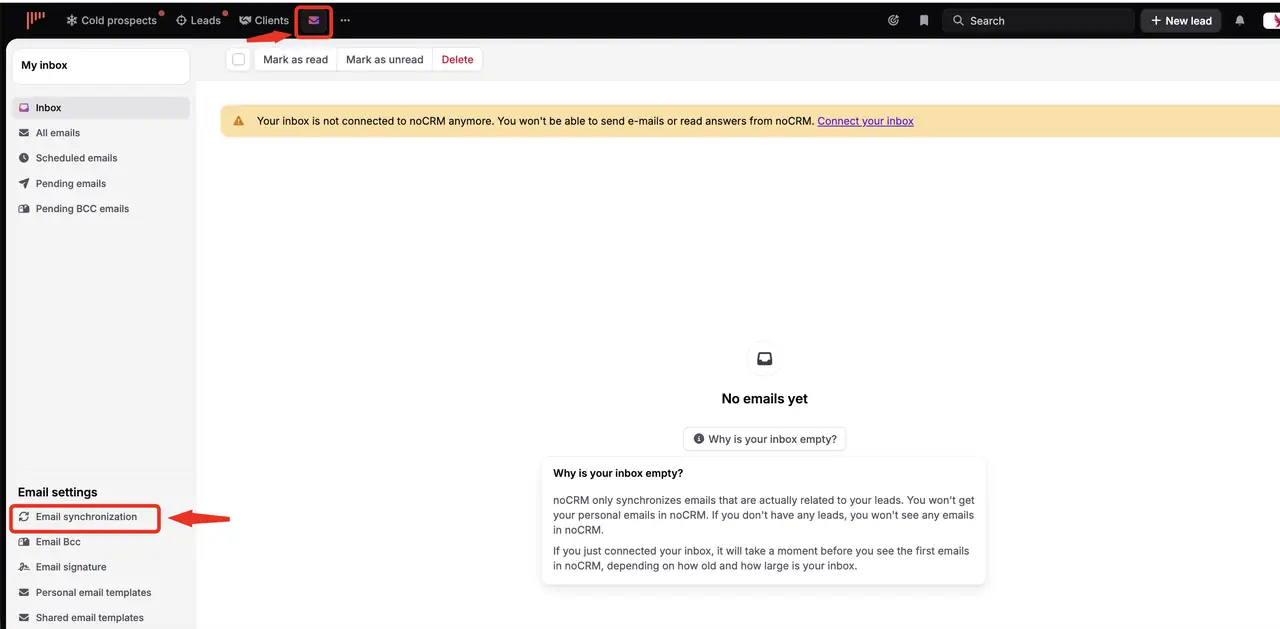Tick the select-all emails checkbox

(x=238, y=60)
